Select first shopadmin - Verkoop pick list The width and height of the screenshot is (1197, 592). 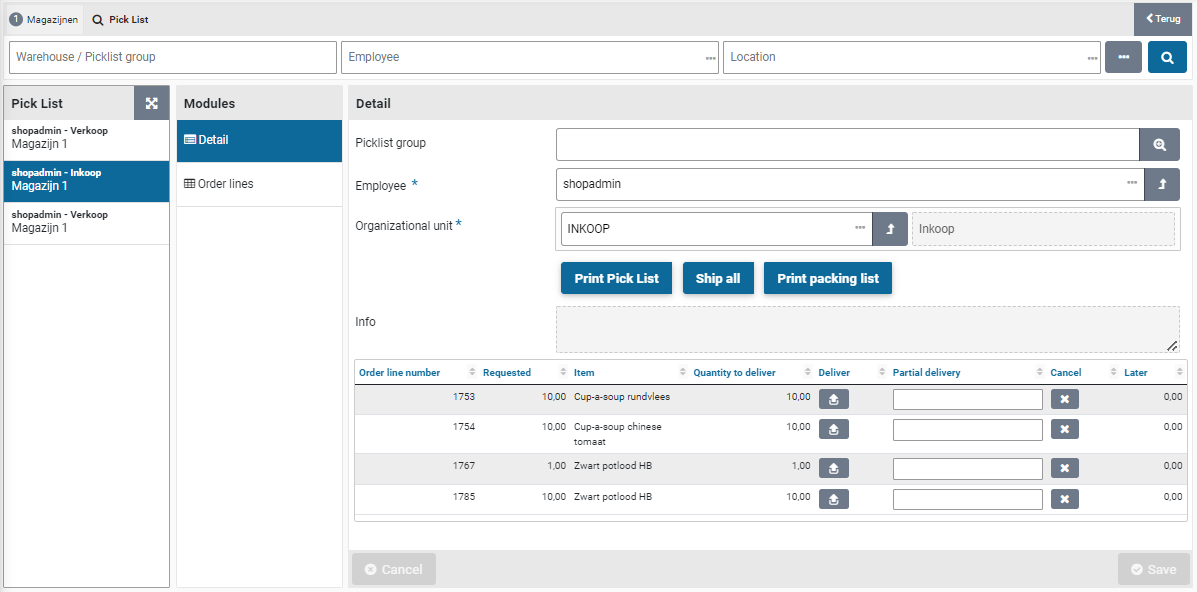pyautogui.click(x=86, y=138)
